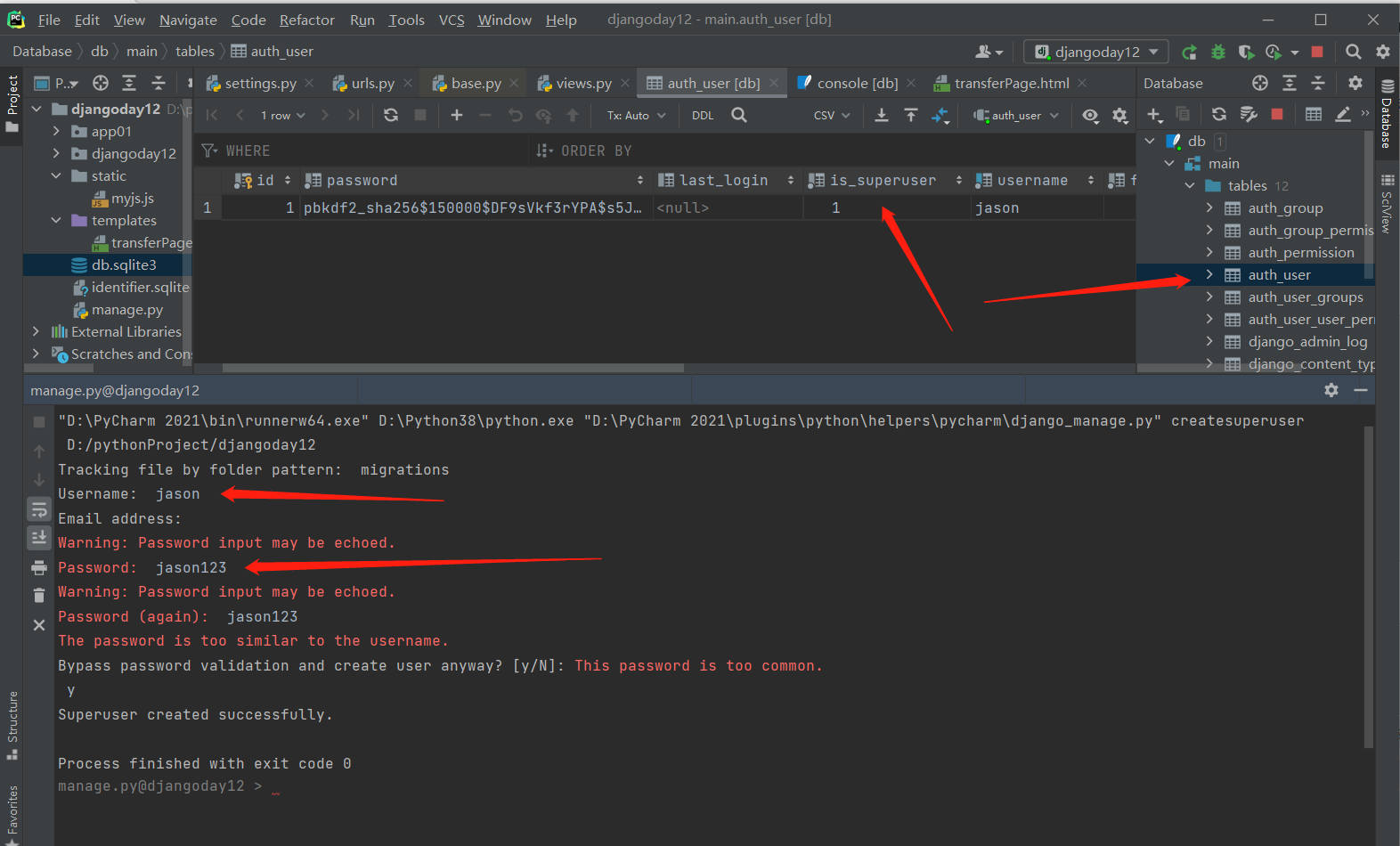The width and height of the screenshot is (1400, 846).
Task: Expand External Libraries in Project tree
Action: (x=36, y=331)
